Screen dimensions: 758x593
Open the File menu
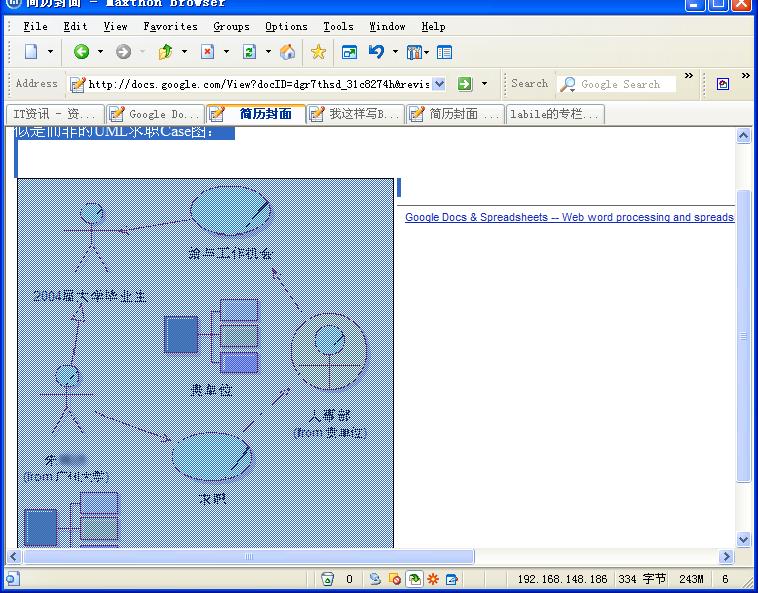tap(35, 26)
